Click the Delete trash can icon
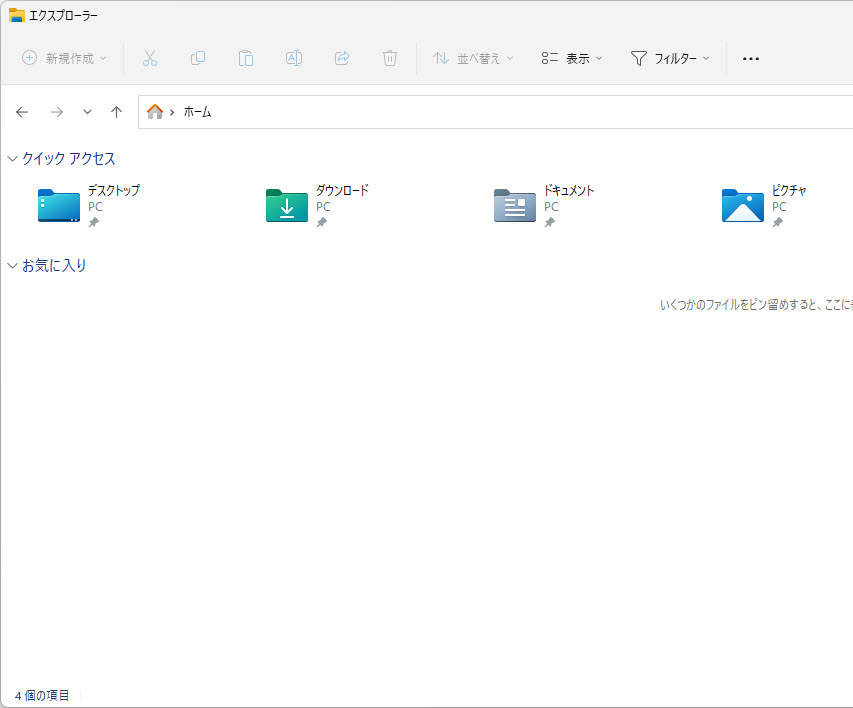This screenshot has width=853, height=708. click(x=390, y=58)
